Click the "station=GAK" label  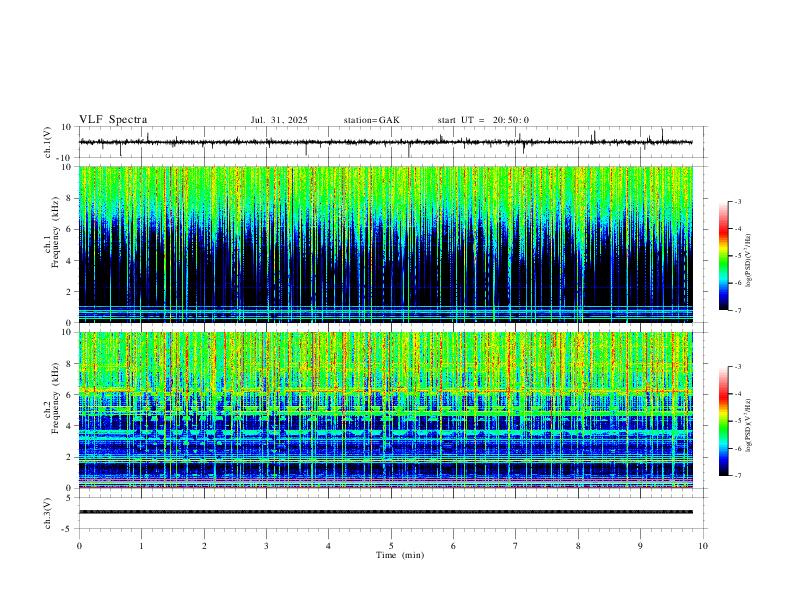pyautogui.click(x=371, y=120)
